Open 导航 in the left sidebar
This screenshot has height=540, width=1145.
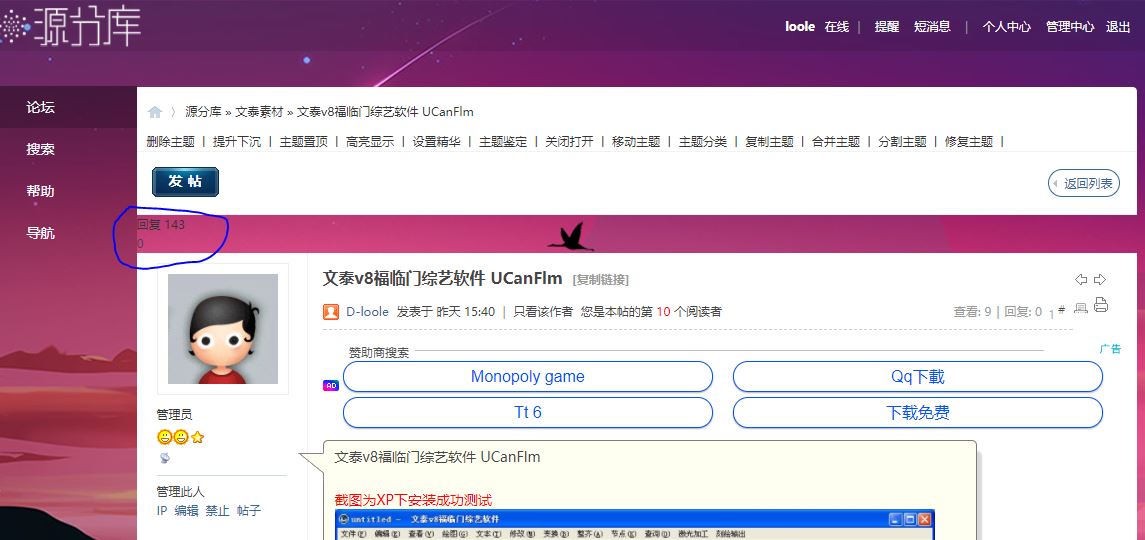pos(41,233)
